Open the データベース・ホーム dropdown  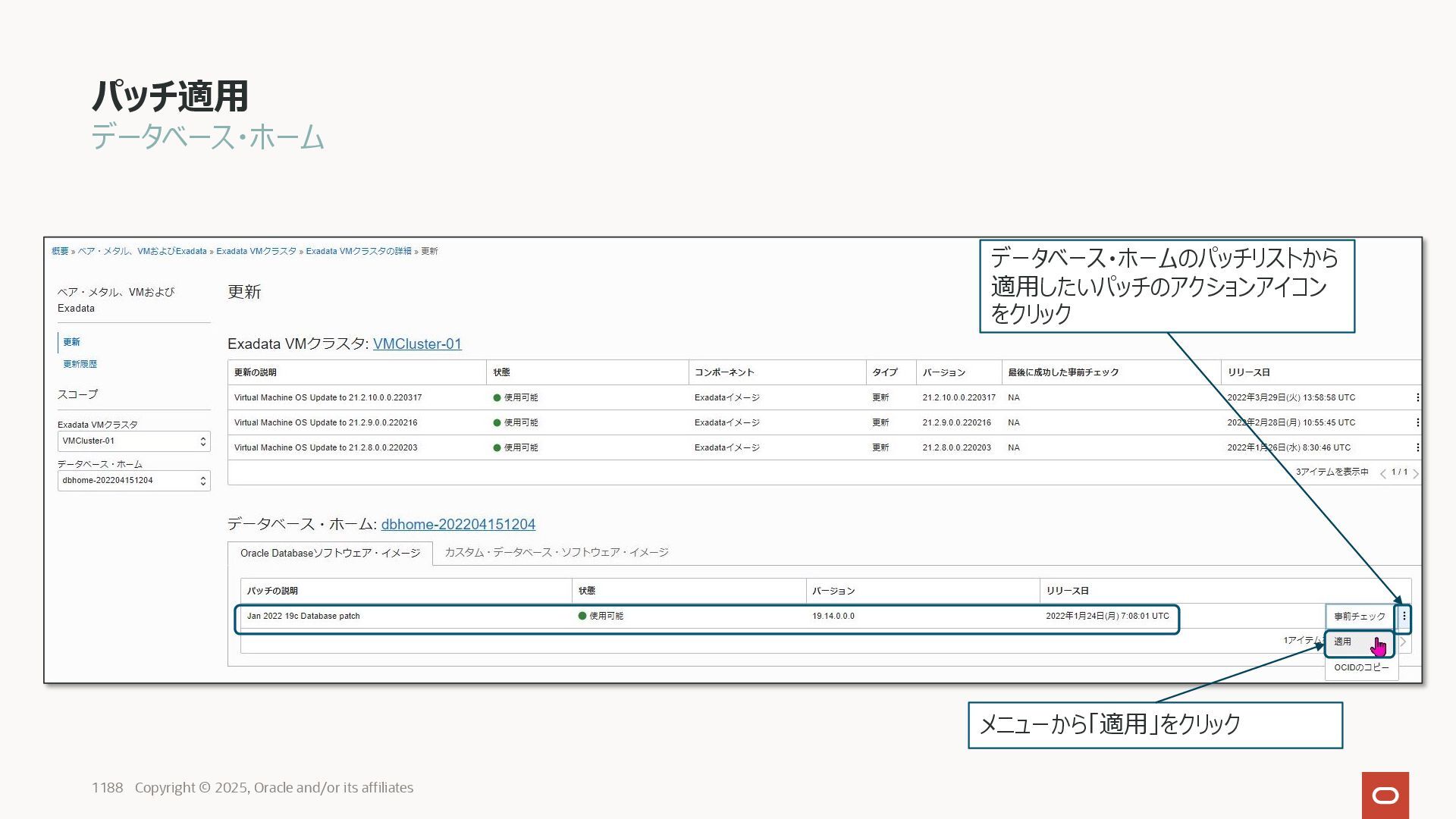pyautogui.click(x=133, y=481)
